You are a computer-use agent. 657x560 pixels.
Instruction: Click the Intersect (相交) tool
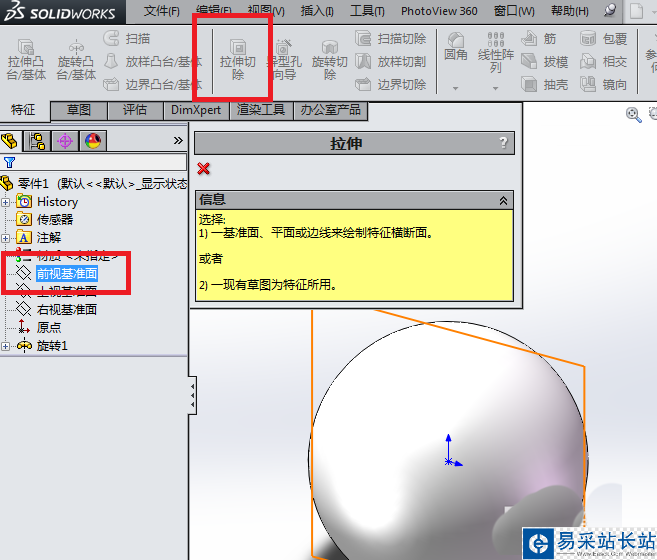(x=603, y=62)
